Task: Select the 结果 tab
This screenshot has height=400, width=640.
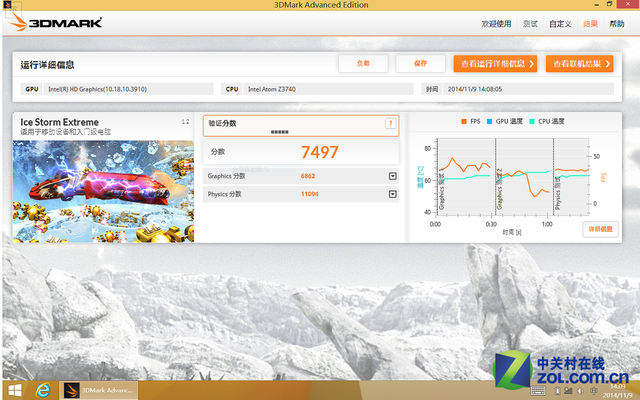Action: (590, 24)
